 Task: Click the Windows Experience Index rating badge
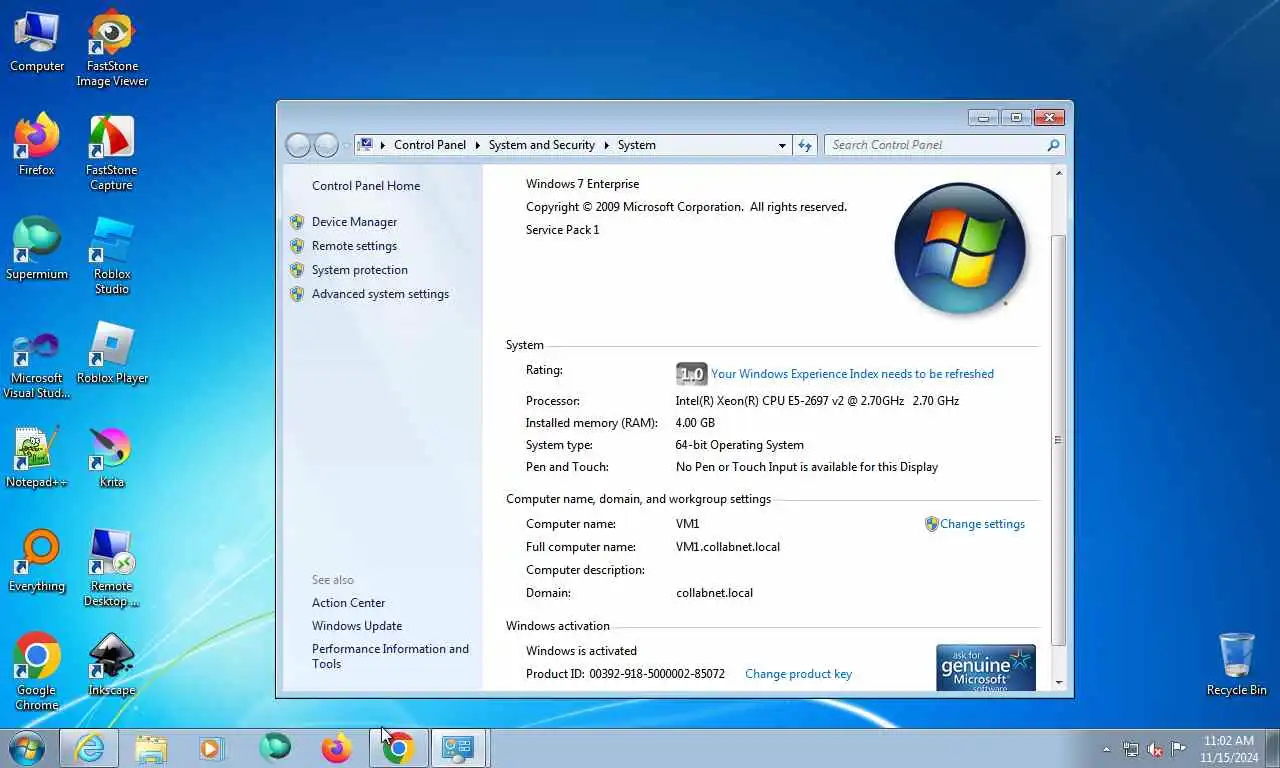pyautogui.click(x=691, y=374)
